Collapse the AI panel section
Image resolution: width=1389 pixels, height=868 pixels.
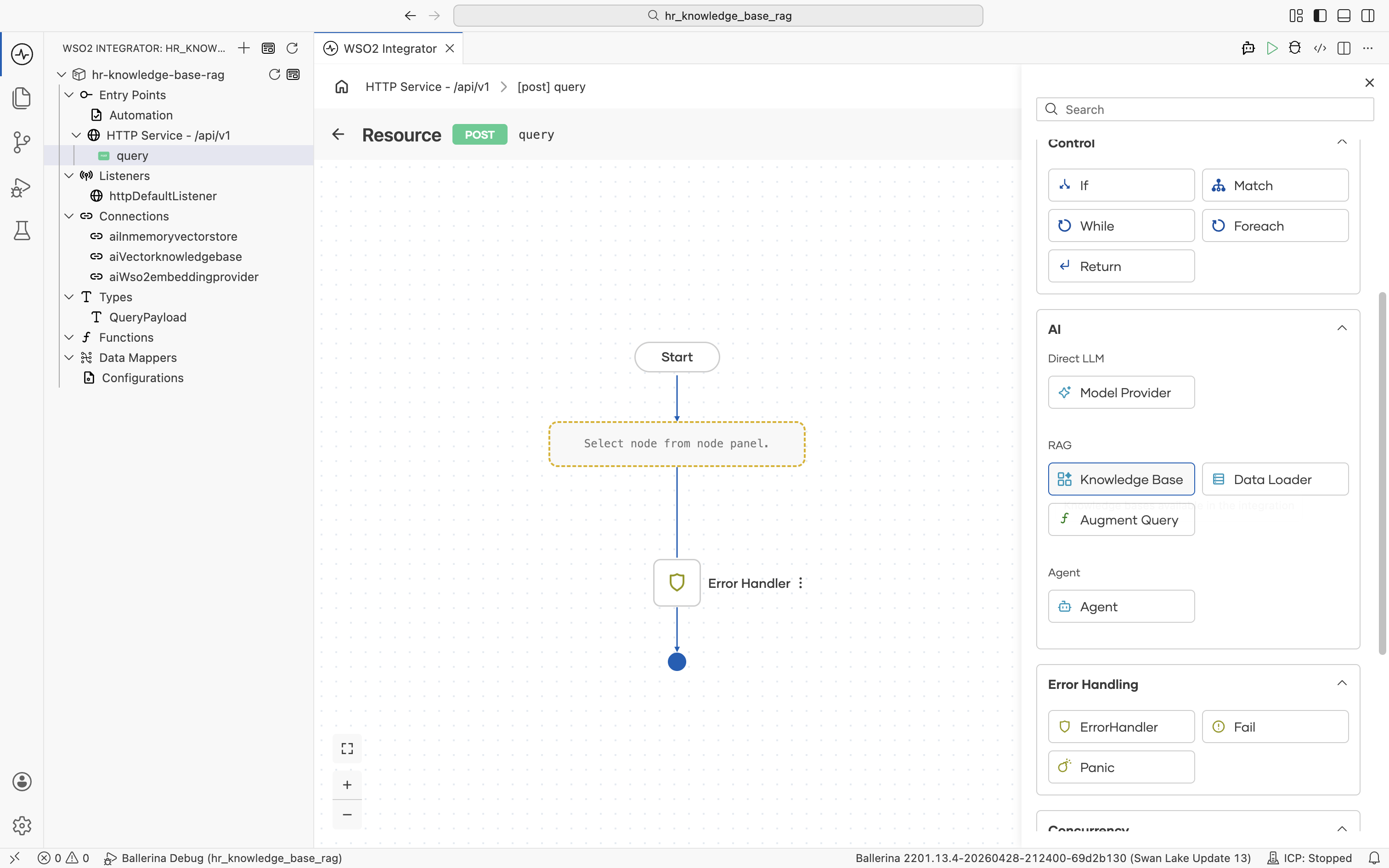(x=1342, y=328)
